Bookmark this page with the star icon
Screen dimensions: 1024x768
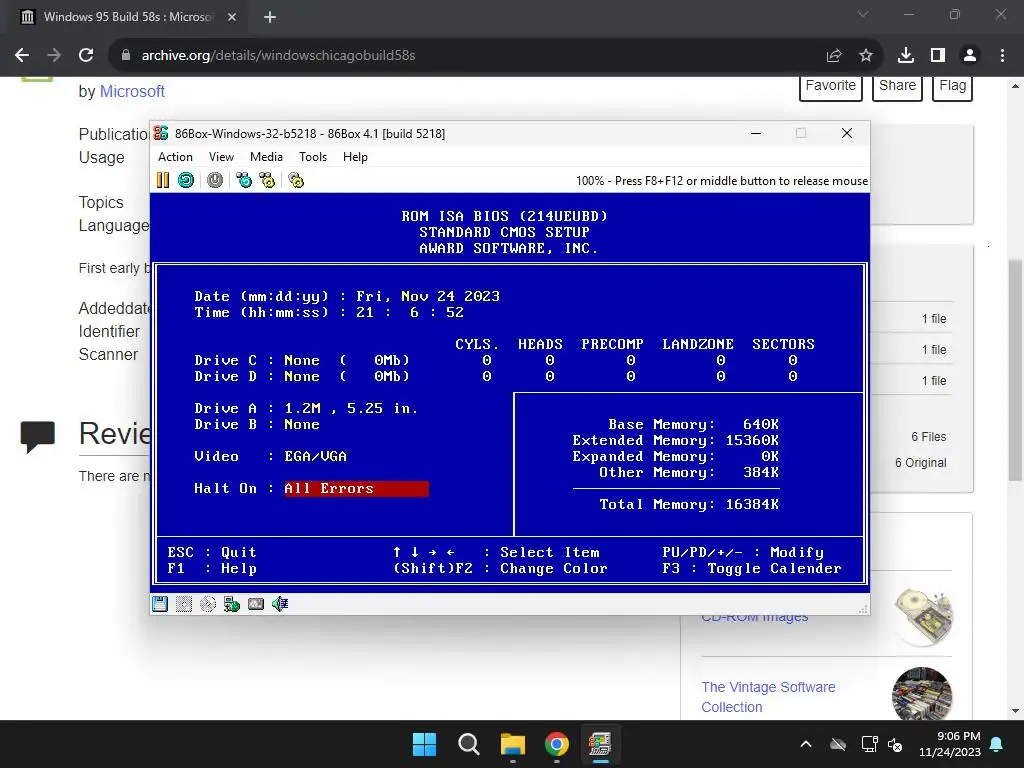point(866,56)
